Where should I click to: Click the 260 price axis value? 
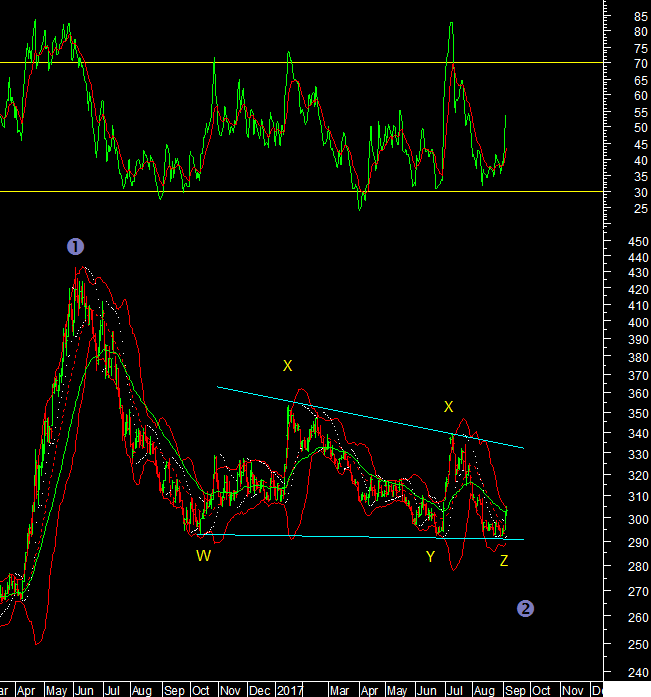click(638, 617)
